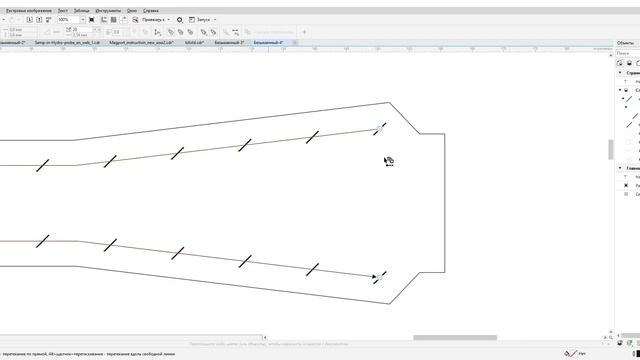
Task: Click the publish to PDF icon
Action: [x=49, y=20]
